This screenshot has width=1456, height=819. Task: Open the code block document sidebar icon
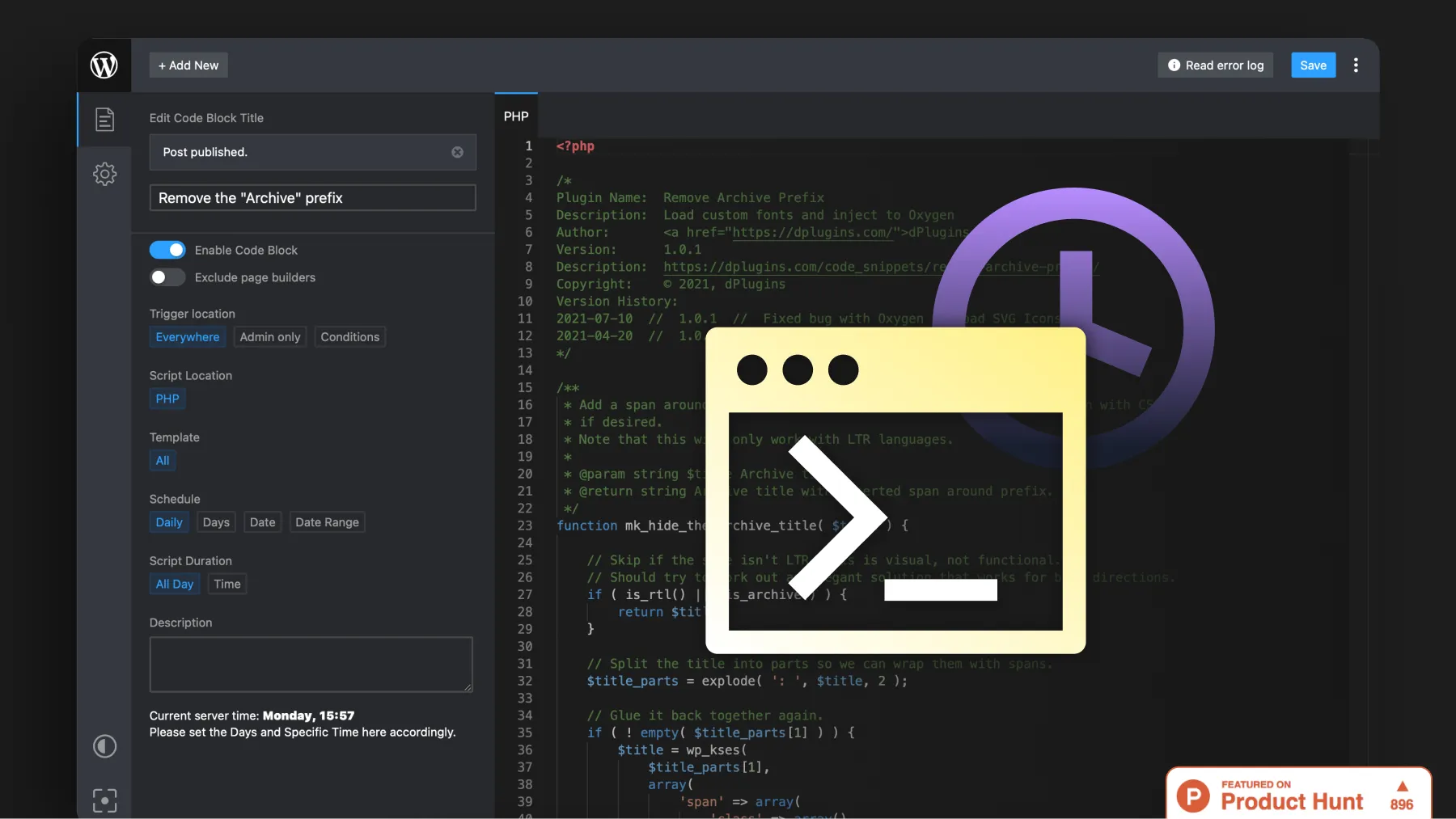[x=104, y=120]
